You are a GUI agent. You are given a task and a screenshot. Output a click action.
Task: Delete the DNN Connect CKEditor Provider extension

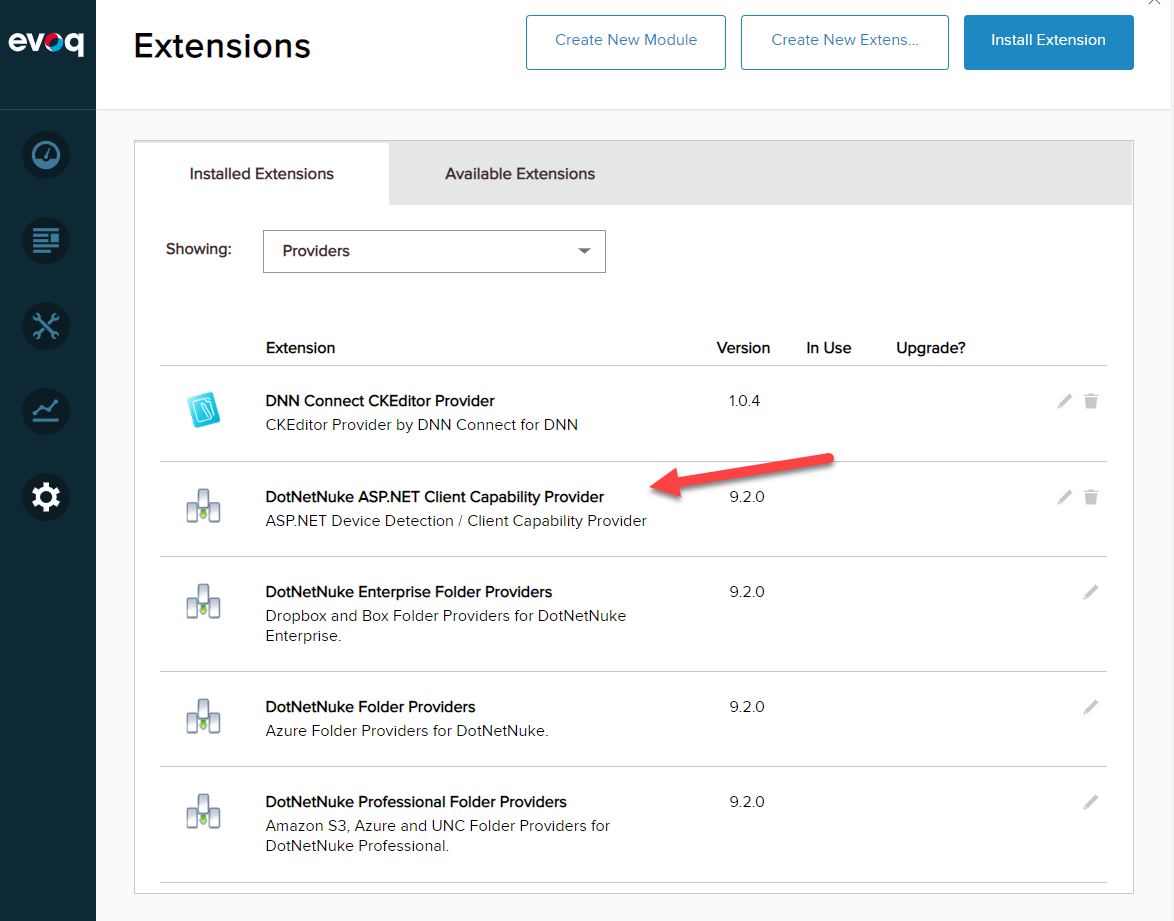tap(1091, 401)
